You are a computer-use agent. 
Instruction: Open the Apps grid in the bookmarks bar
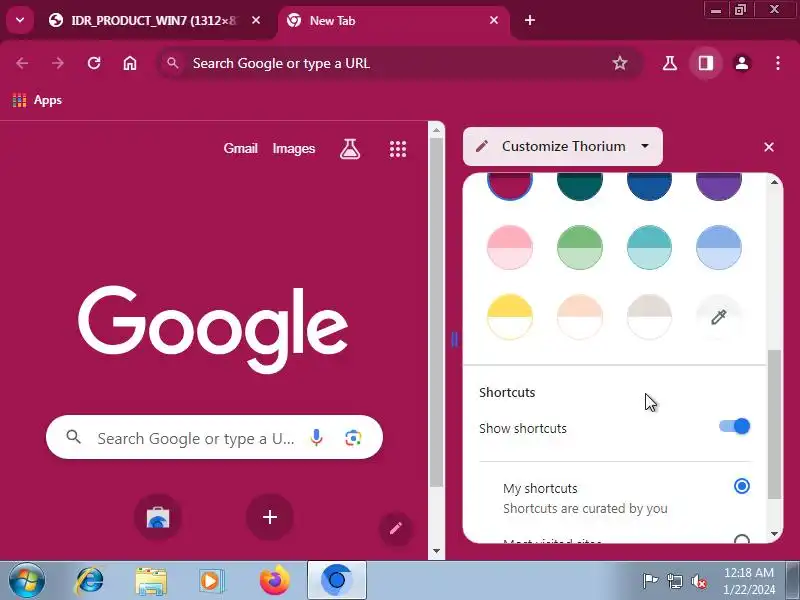(x=37, y=100)
